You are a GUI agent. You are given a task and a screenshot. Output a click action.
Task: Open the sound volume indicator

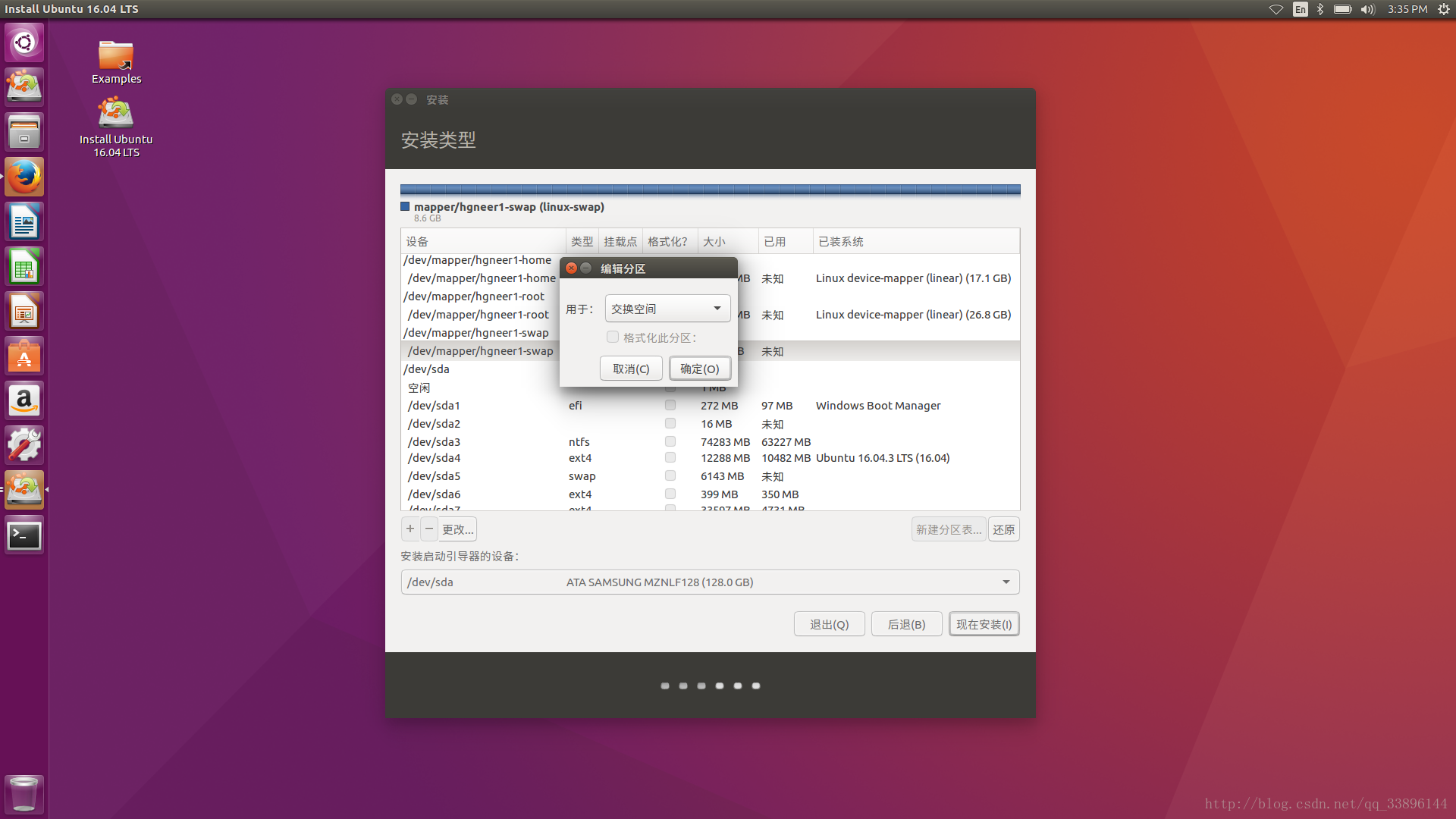1368,9
